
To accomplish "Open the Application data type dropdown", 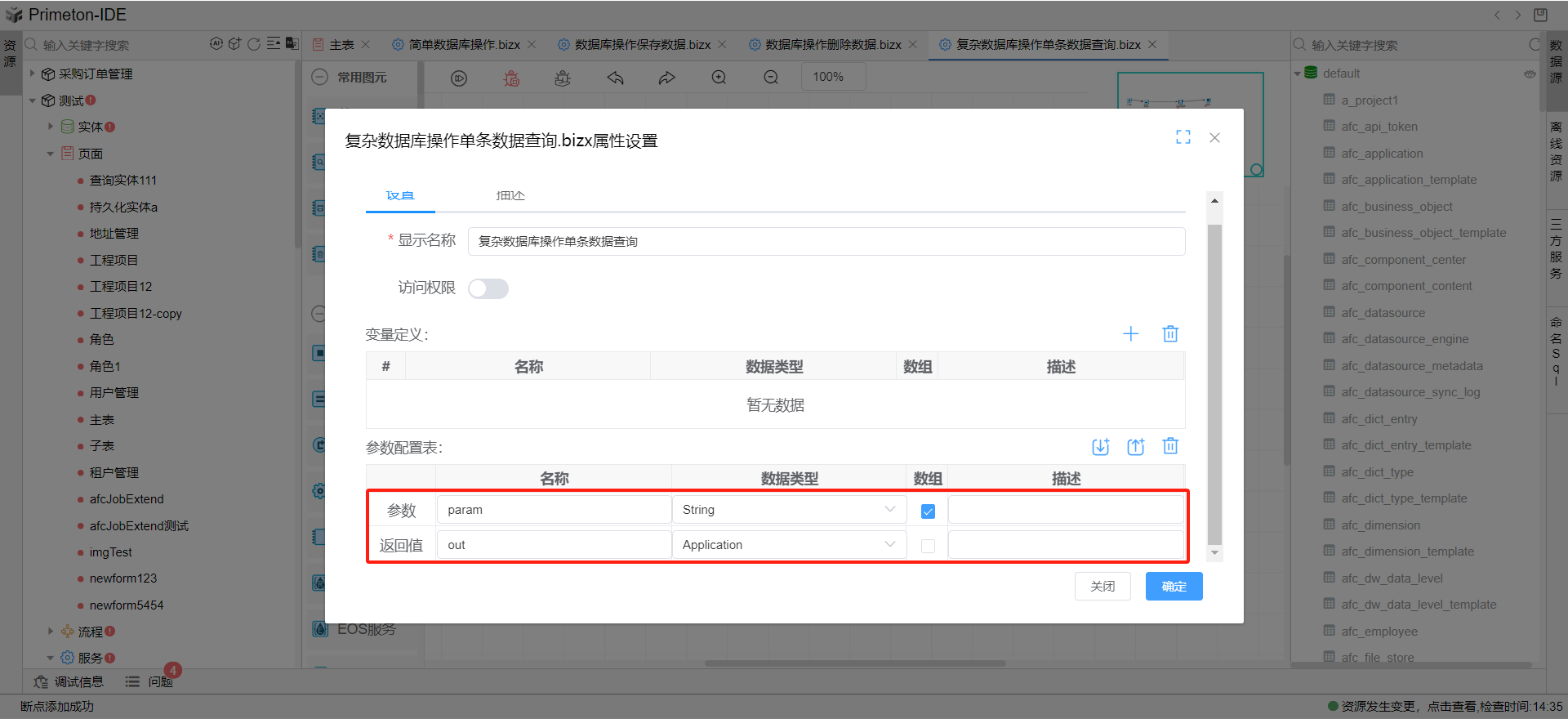I will click(x=789, y=545).
